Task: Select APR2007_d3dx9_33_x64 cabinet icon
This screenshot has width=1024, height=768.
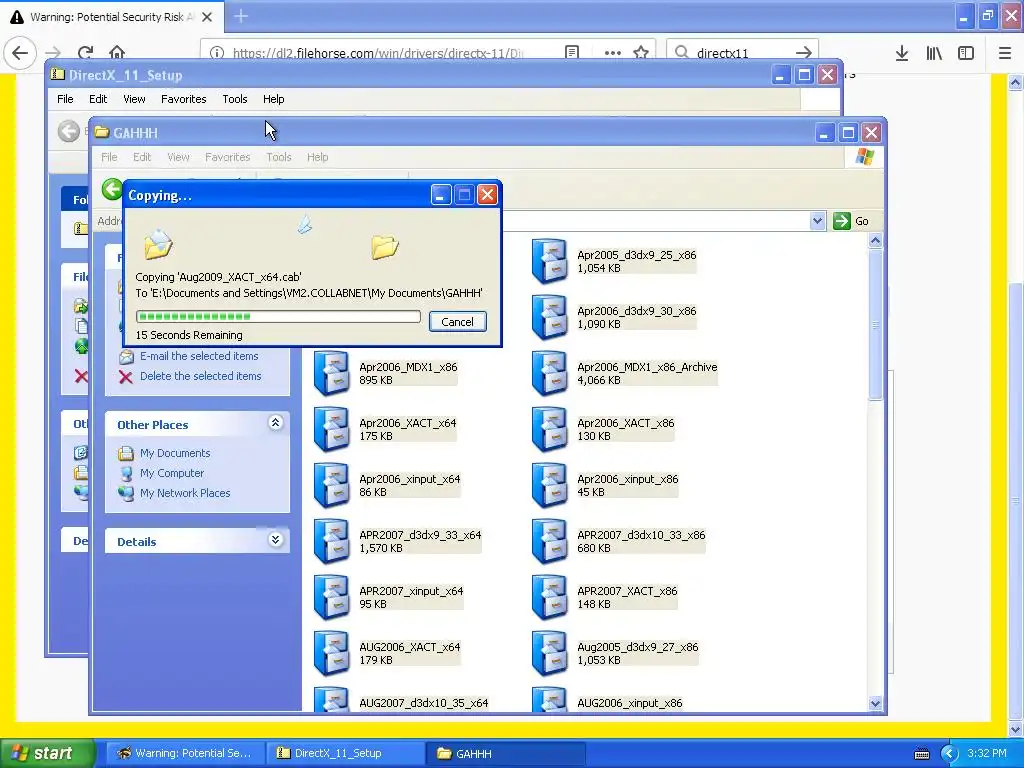Action: [x=332, y=542]
